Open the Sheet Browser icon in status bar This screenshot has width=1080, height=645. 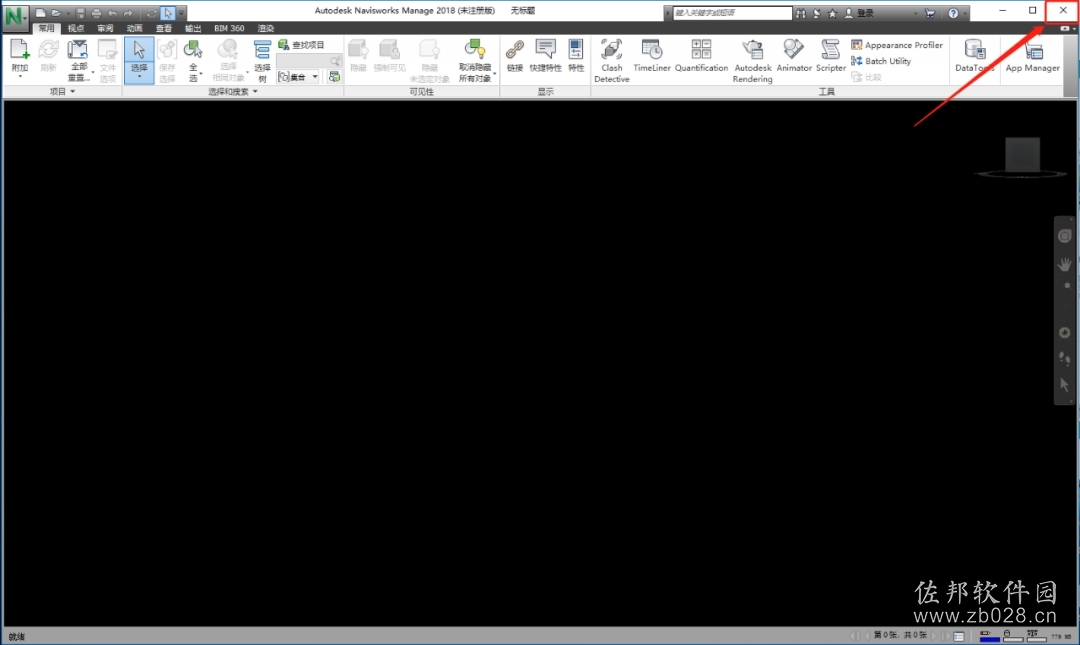pyautogui.click(x=959, y=636)
